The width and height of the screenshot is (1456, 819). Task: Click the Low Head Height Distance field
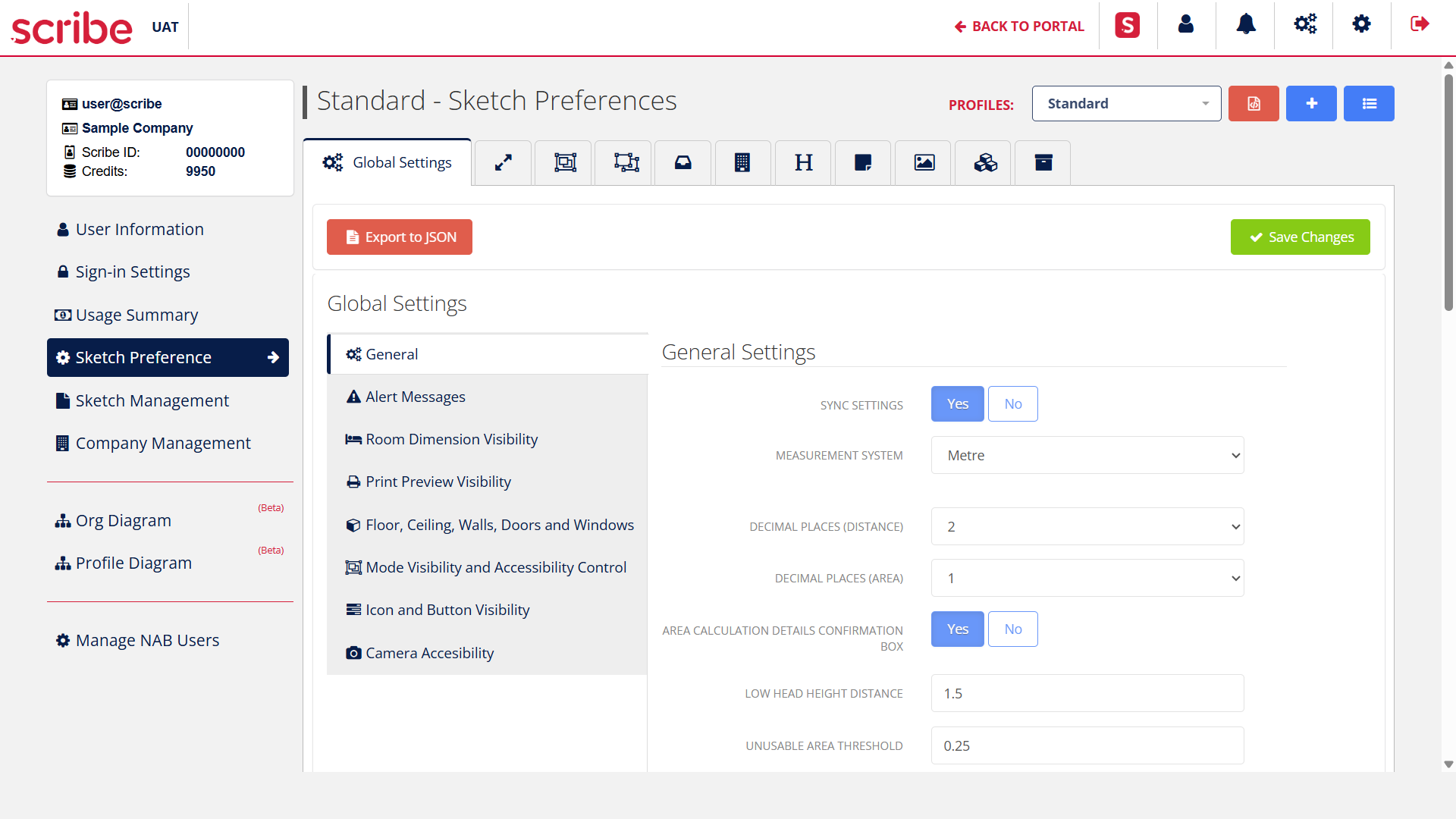click(1087, 694)
